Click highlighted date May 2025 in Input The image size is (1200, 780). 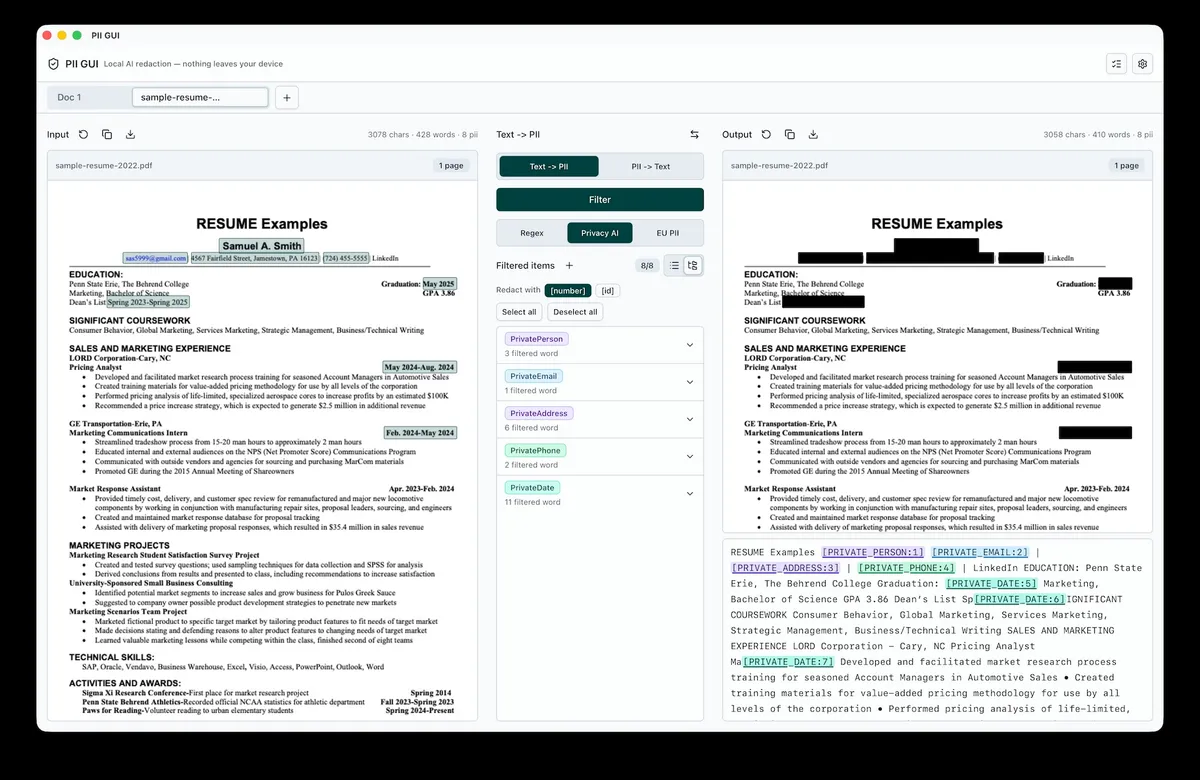pyautogui.click(x=439, y=284)
